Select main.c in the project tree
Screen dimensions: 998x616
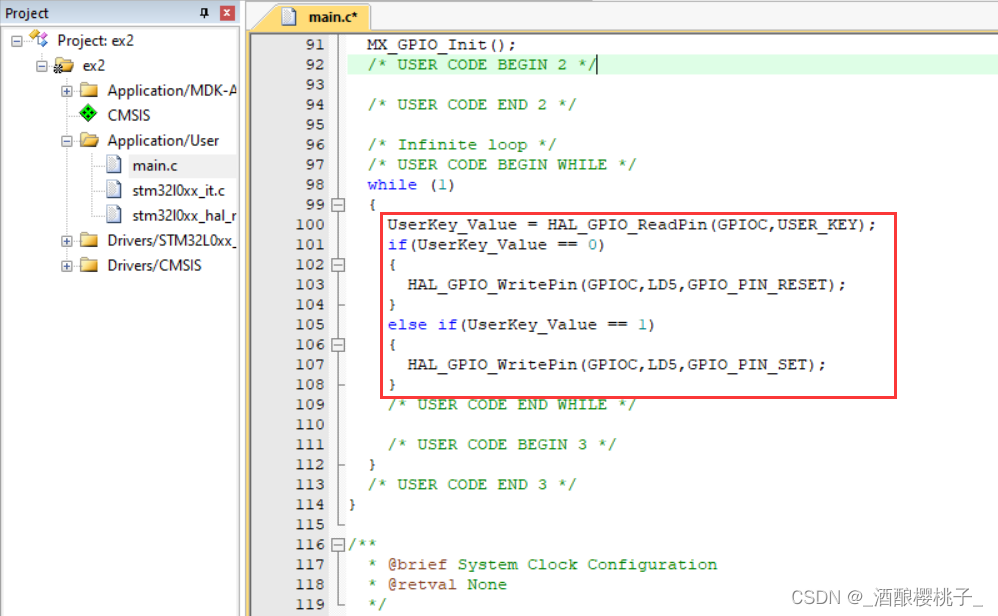pyautogui.click(x=155, y=165)
